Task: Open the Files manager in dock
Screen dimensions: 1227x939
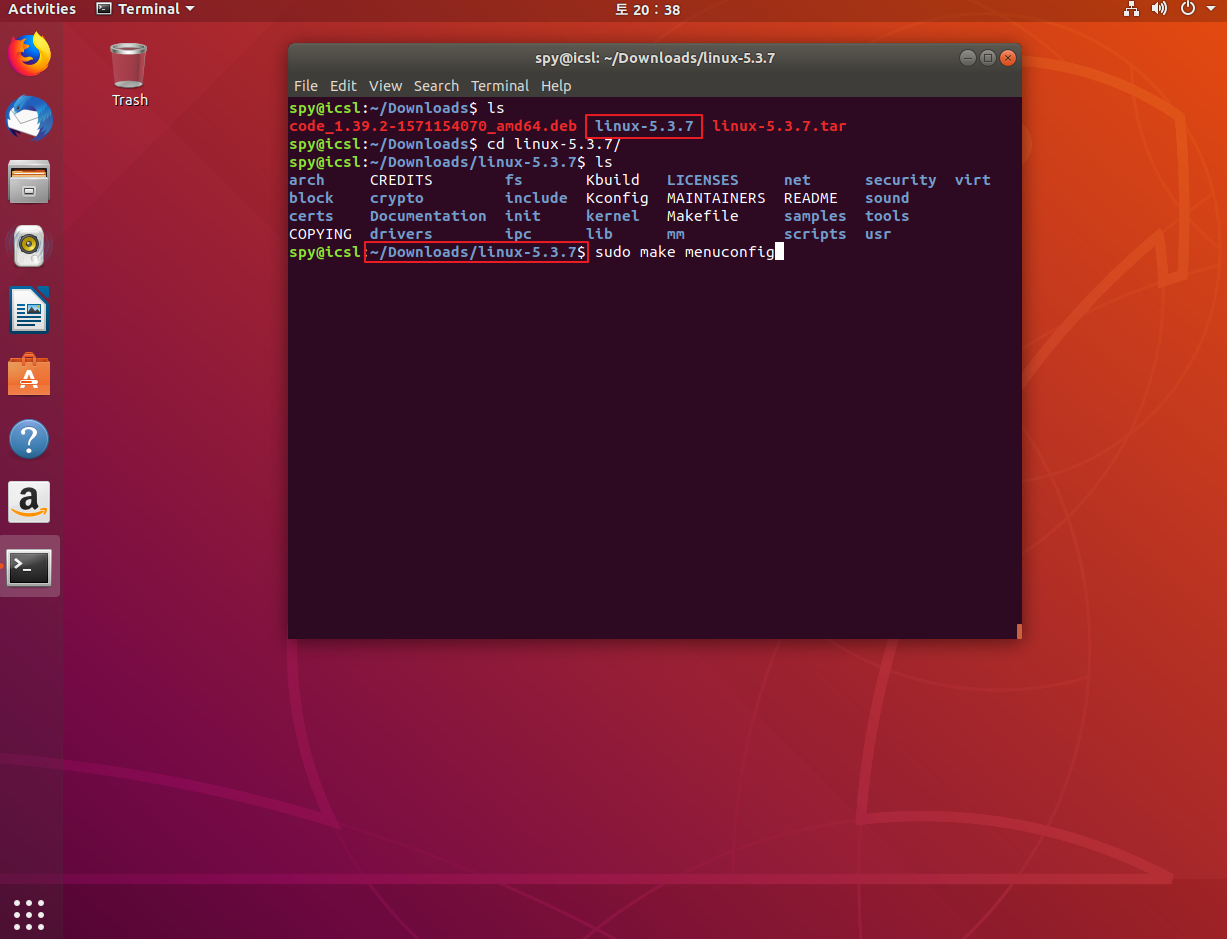Action: pyautogui.click(x=29, y=182)
